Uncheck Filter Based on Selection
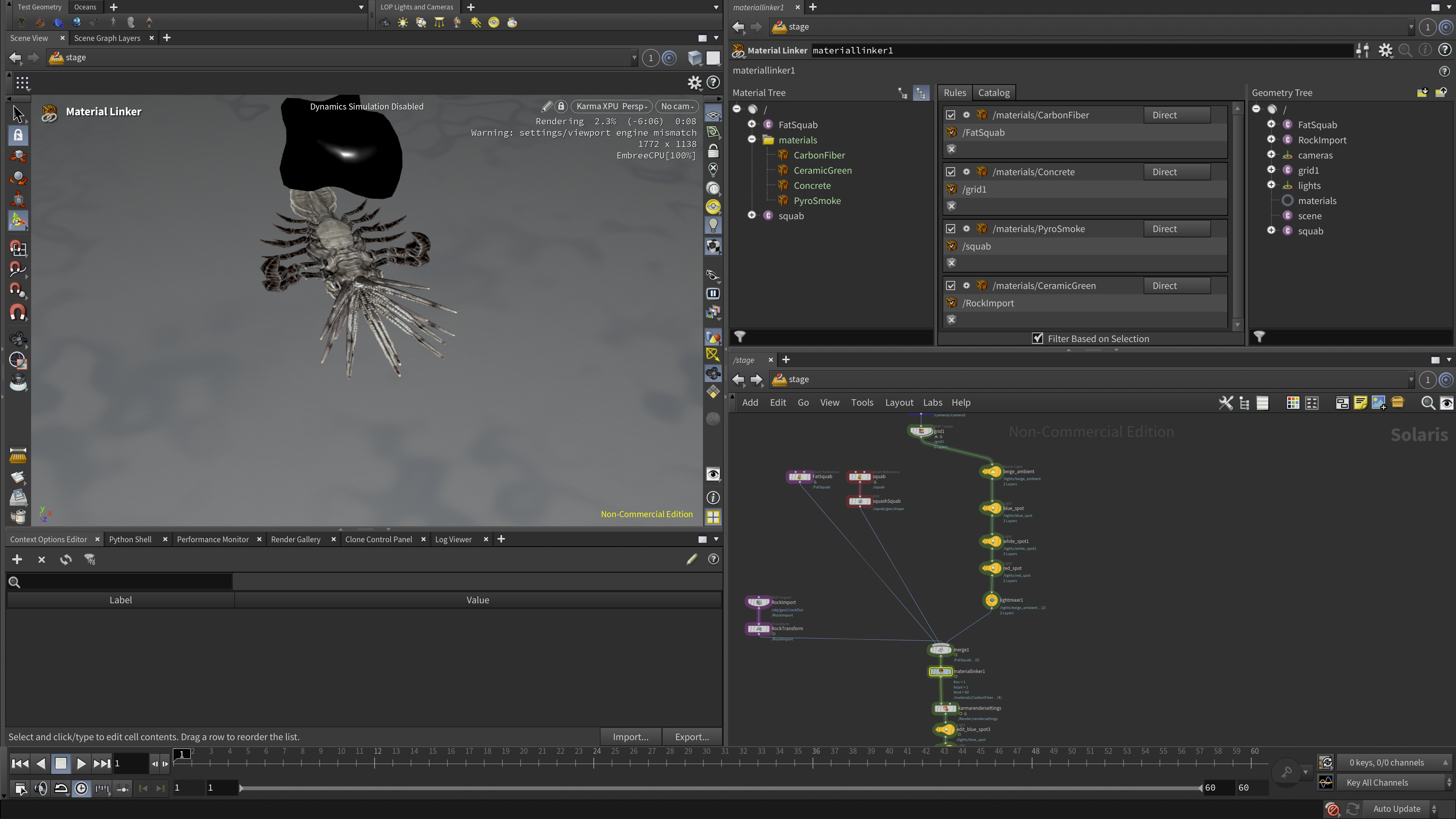 point(1038,339)
